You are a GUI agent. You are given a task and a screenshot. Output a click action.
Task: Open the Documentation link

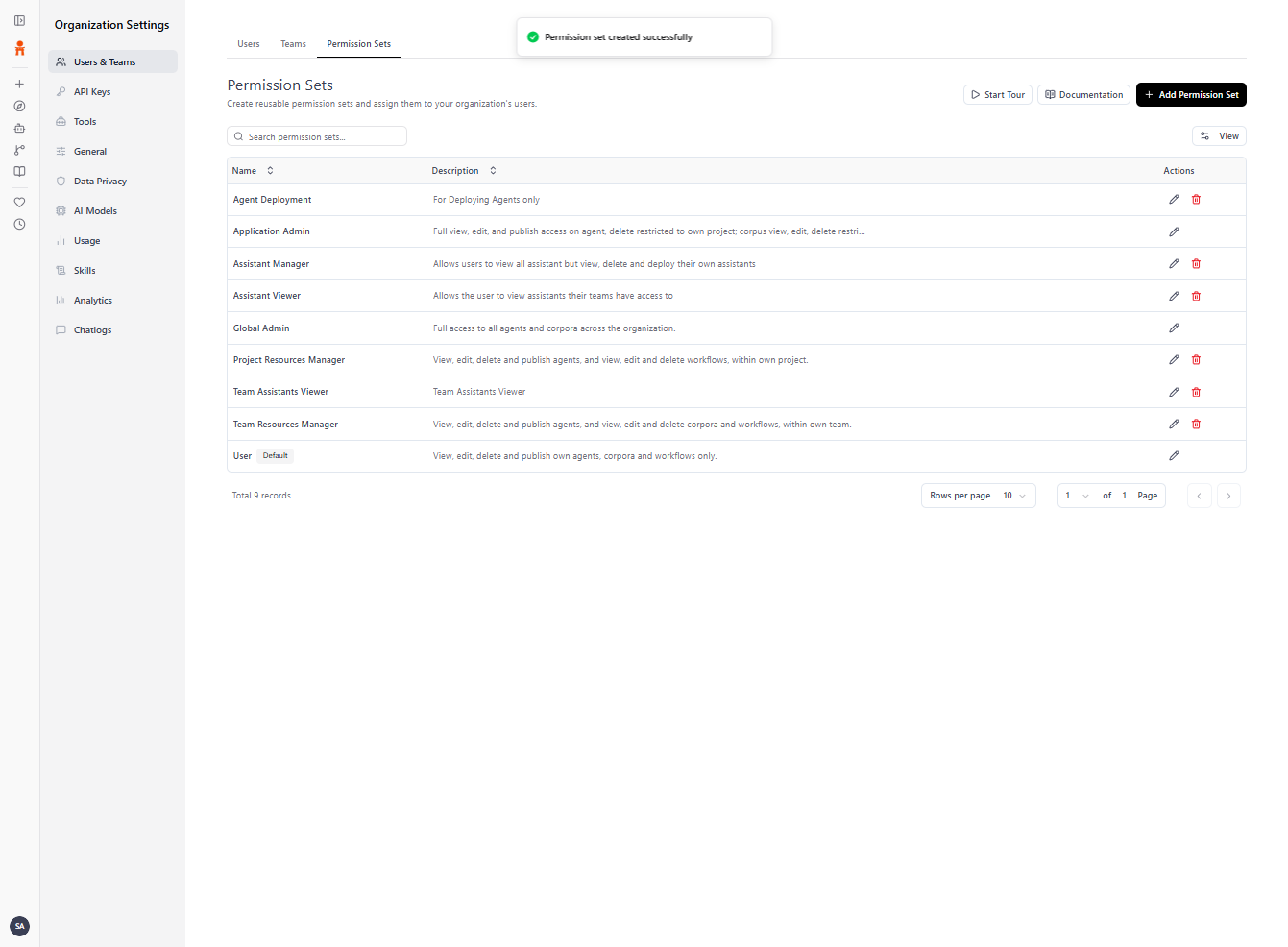click(1083, 95)
